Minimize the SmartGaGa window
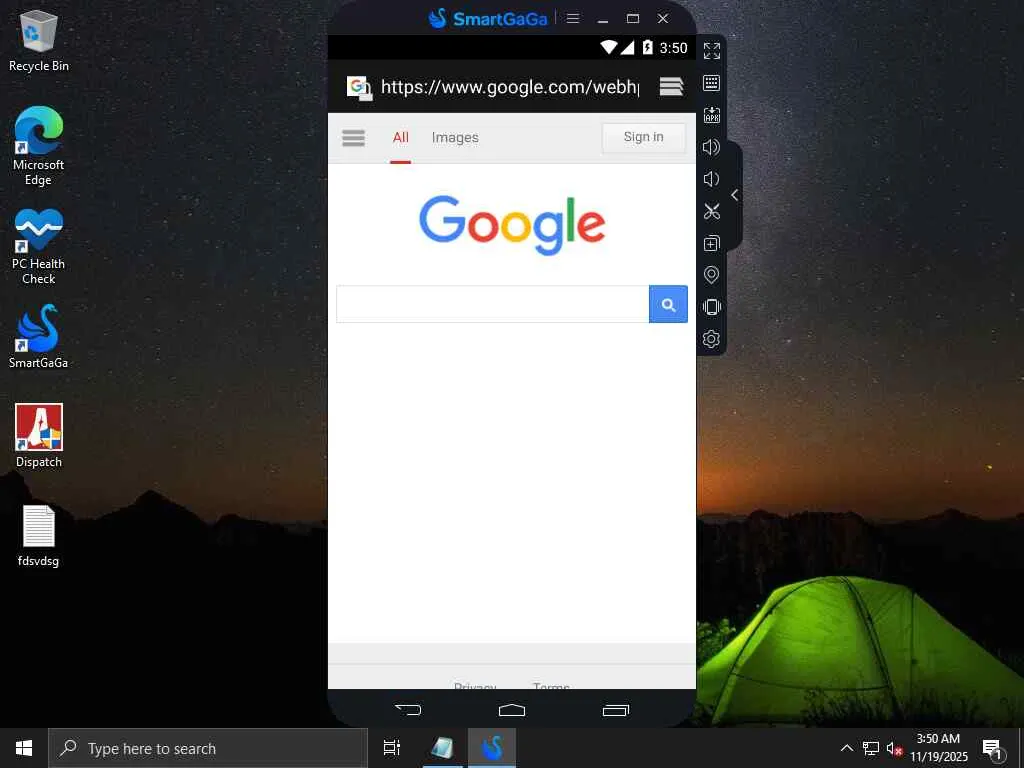 [x=603, y=19]
